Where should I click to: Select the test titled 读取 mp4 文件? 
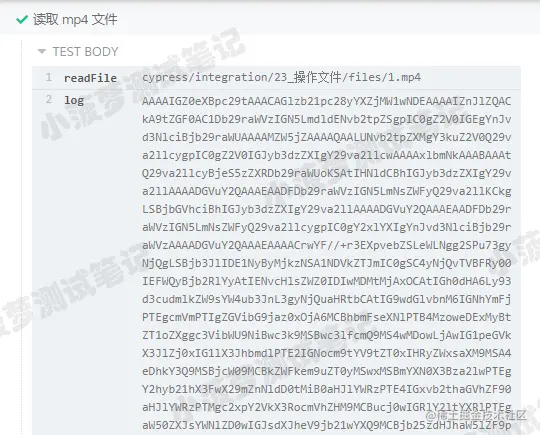coord(75,20)
